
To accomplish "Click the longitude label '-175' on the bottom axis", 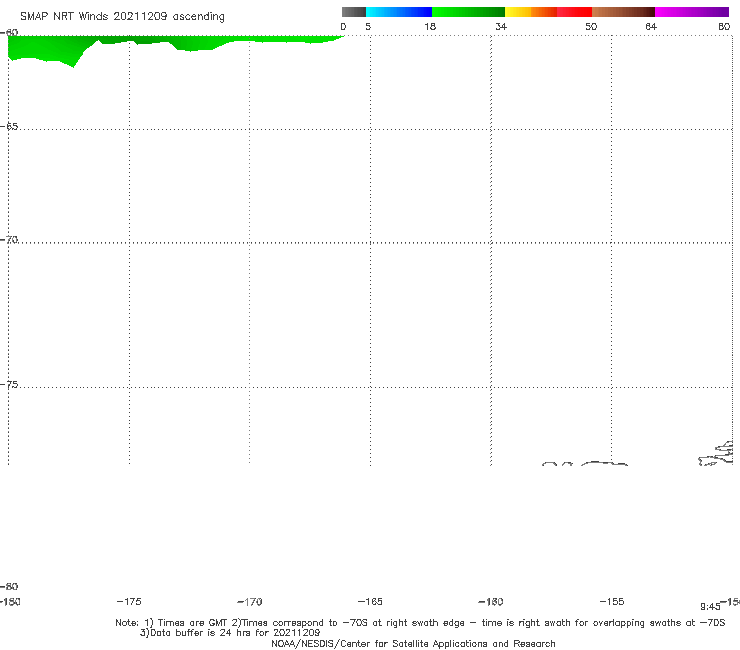I will [129, 601].
